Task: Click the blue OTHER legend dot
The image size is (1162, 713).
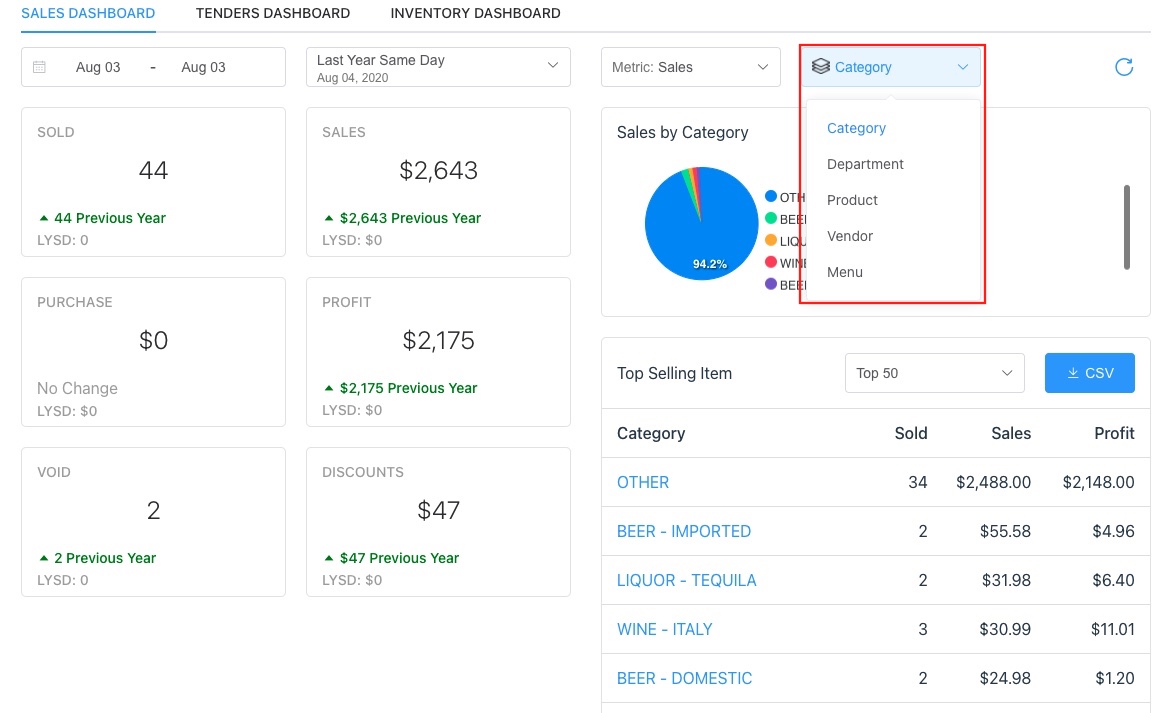Action: [x=771, y=197]
